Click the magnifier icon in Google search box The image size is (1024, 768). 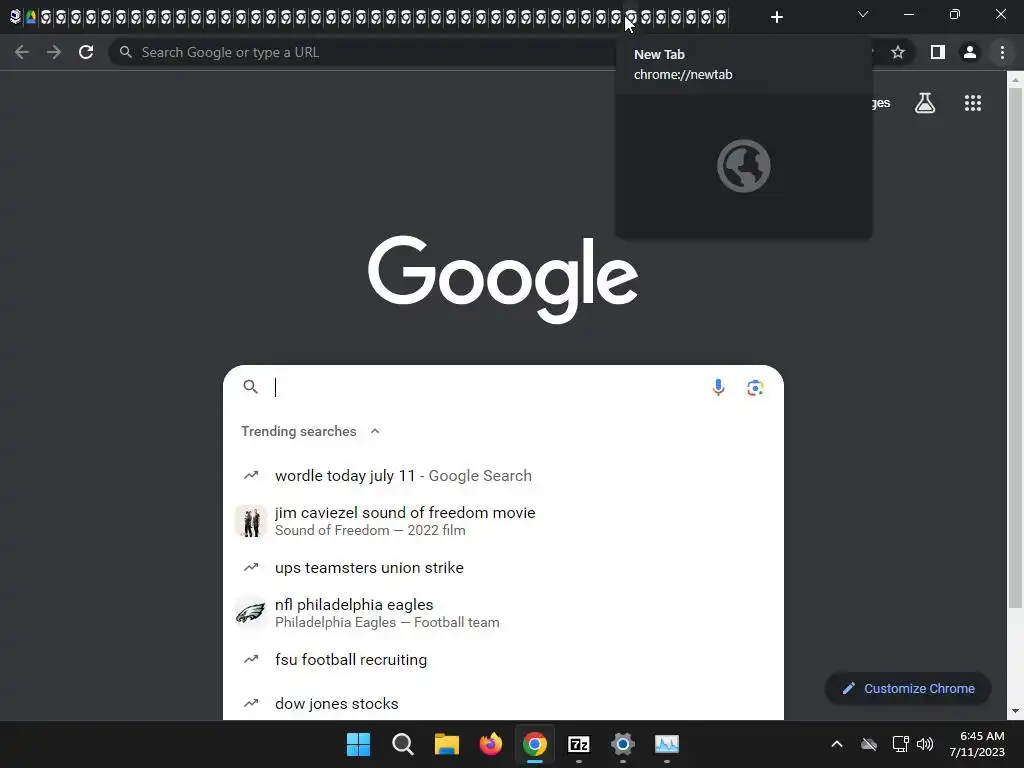coord(251,387)
